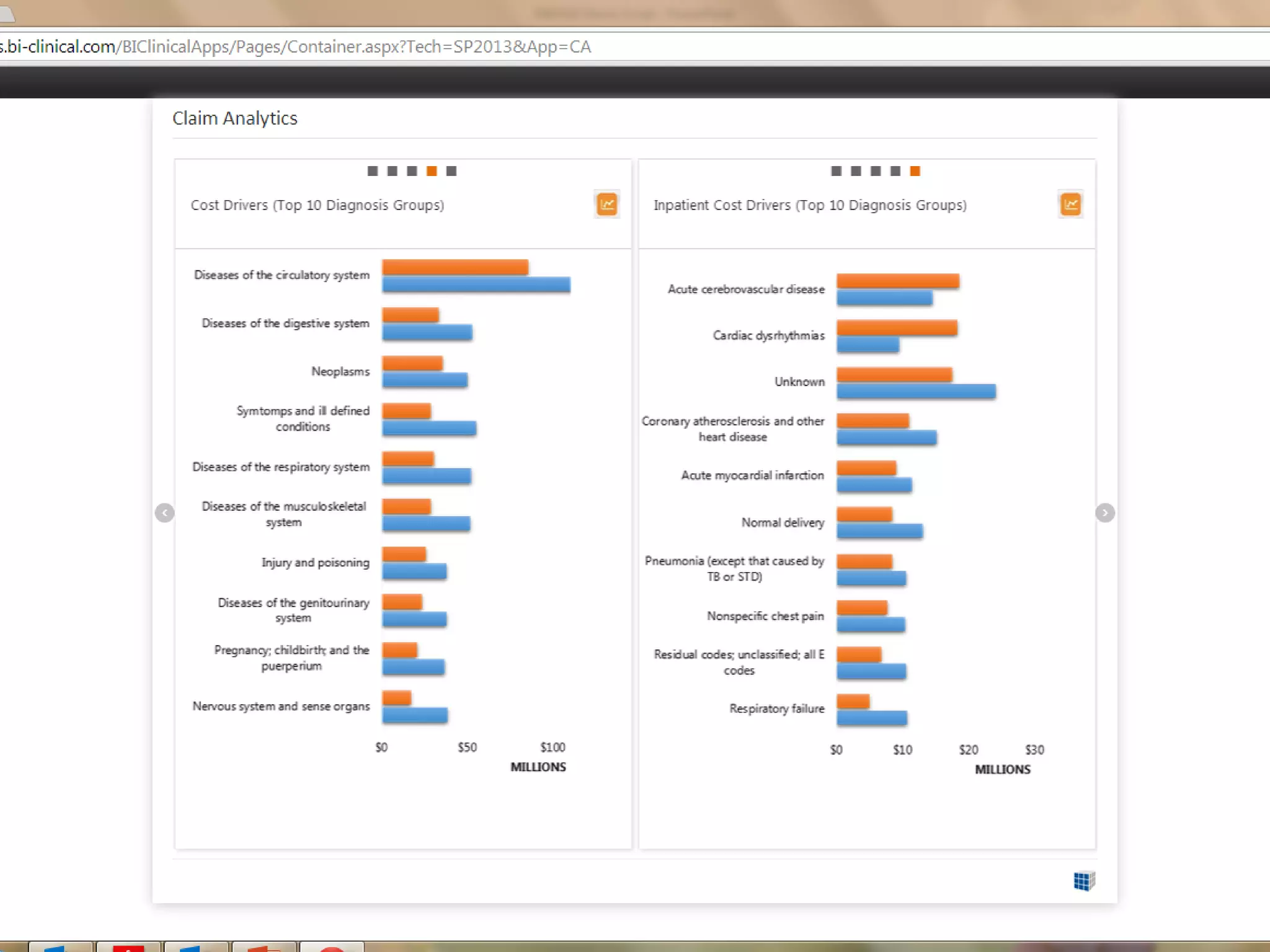Select second pager dot in left panel
The width and height of the screenshot is (1270, 952).
(392, 171)
